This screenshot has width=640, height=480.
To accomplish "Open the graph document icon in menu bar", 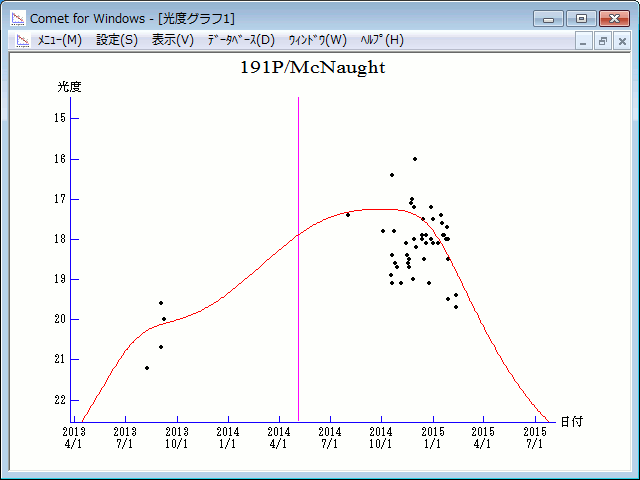I will click(17, 40).
